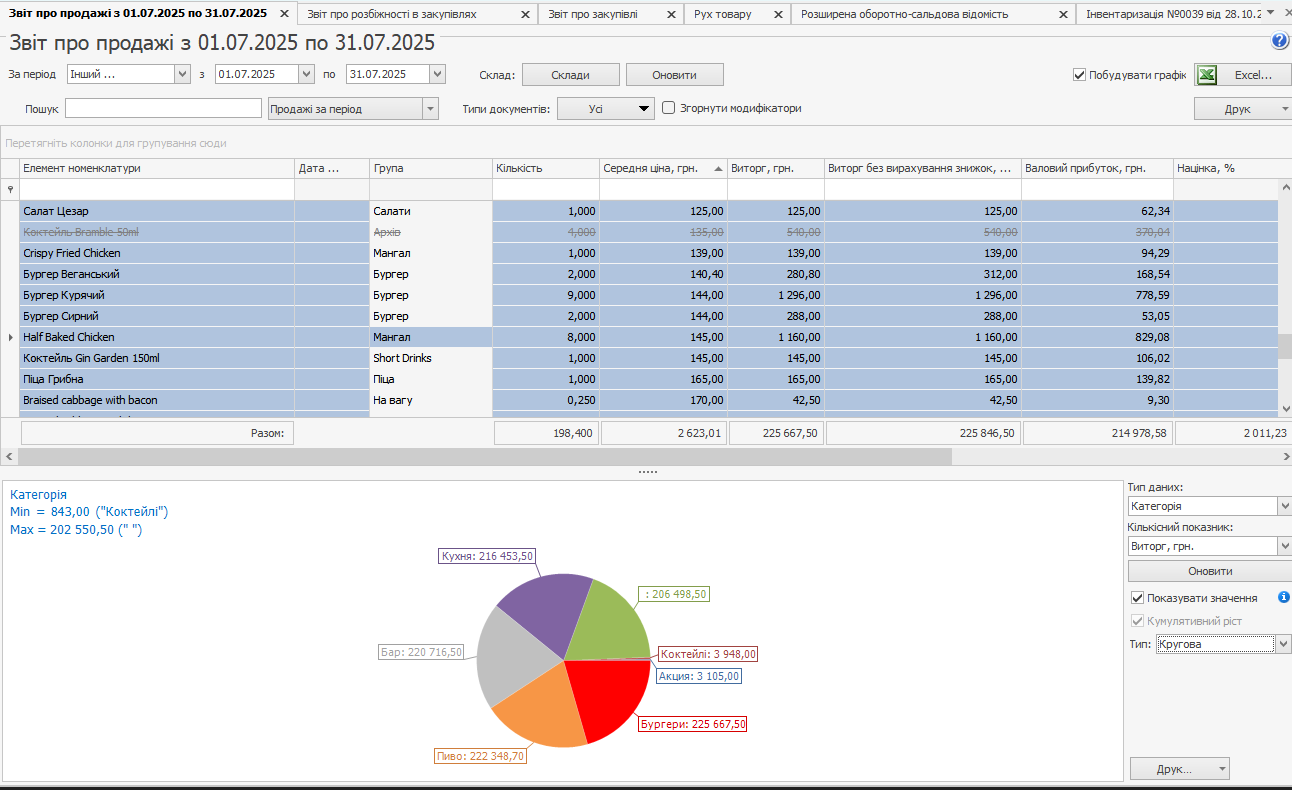Click the Склади button
The width and height of the screenshot is (1292, 790).
pos(569,75)
